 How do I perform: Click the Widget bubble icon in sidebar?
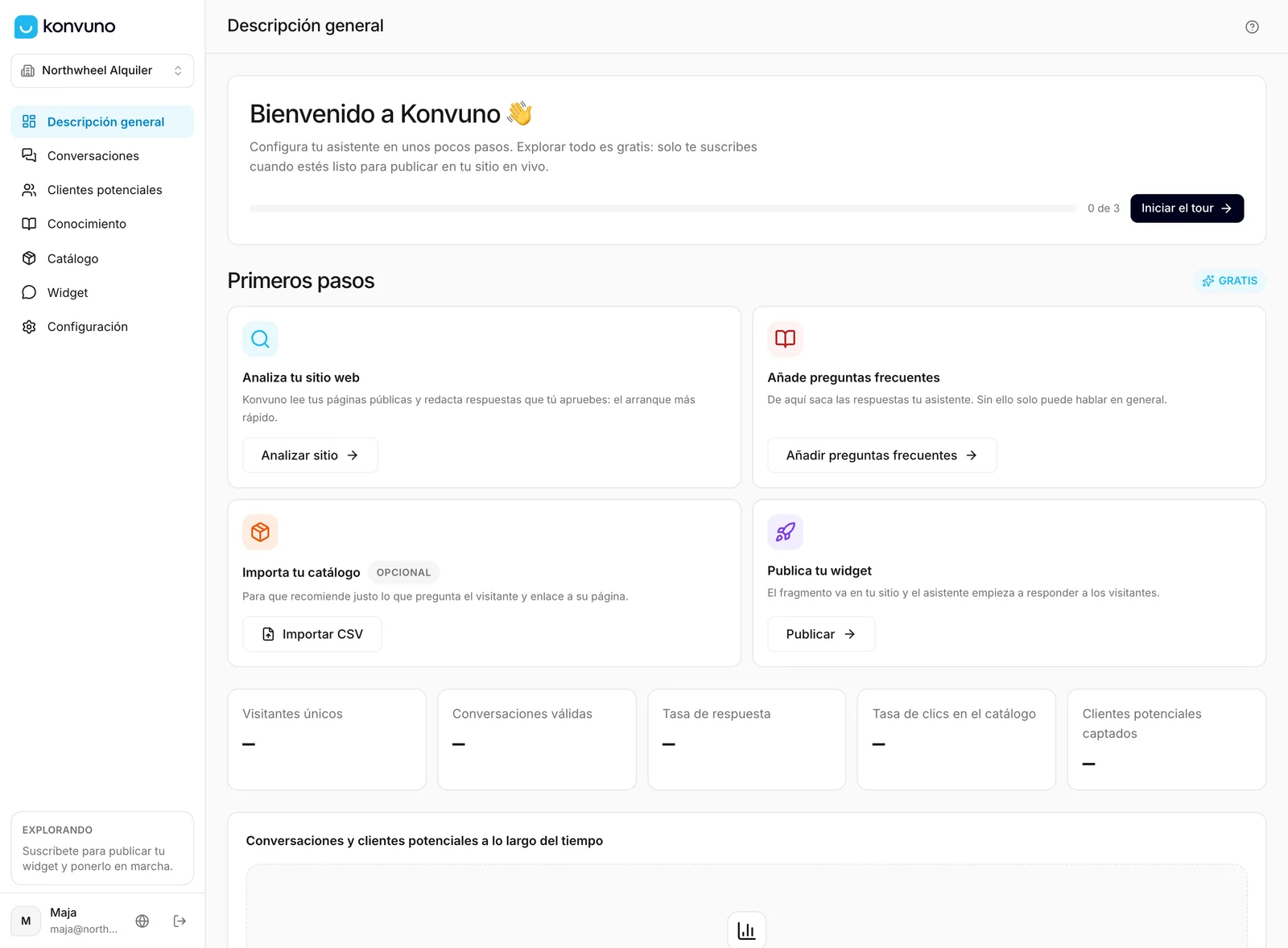[29, 292]
